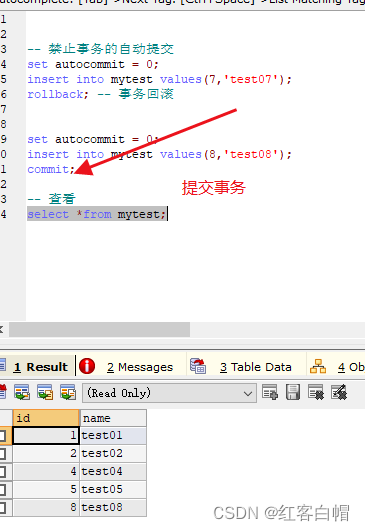Select the id cell with value 2

(46, 453)
